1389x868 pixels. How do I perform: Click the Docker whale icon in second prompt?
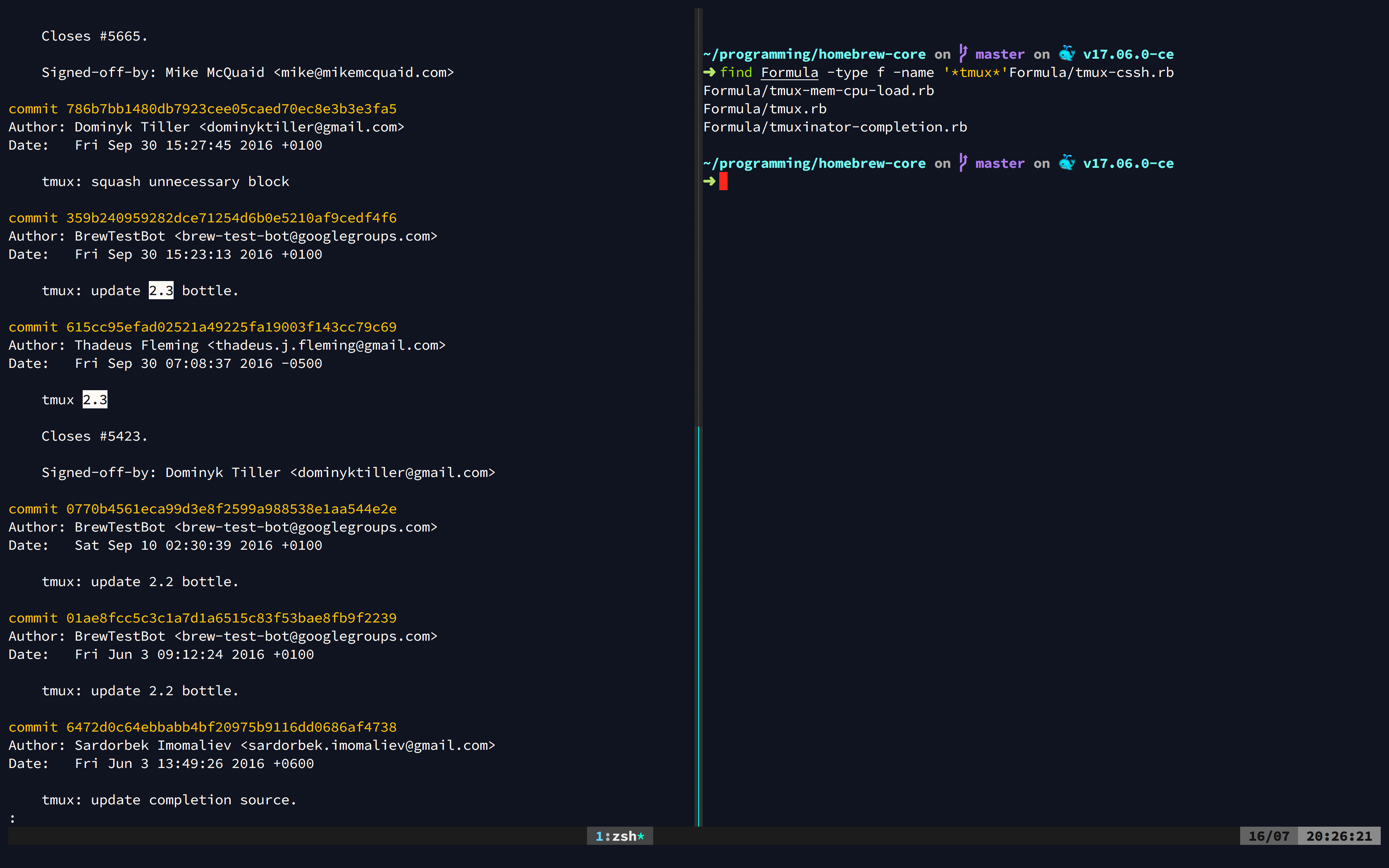point(1067,162)
